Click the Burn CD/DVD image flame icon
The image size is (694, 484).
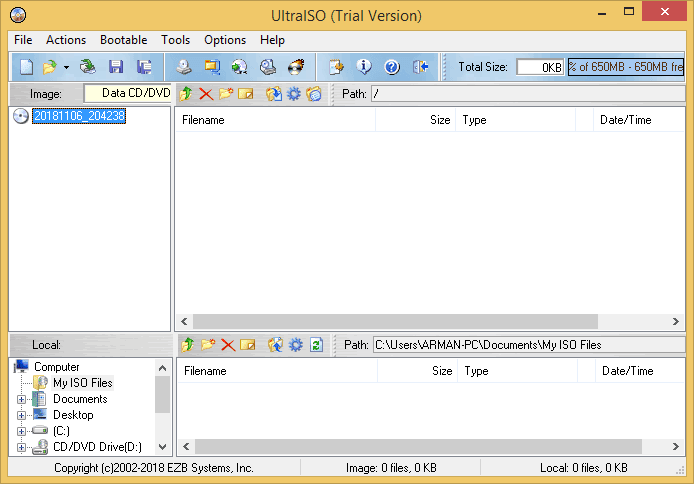pos(296,67)
